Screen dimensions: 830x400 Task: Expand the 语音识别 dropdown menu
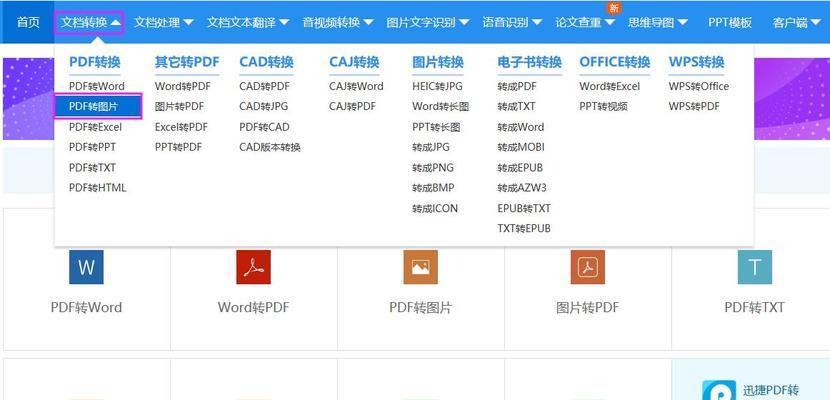512,22
